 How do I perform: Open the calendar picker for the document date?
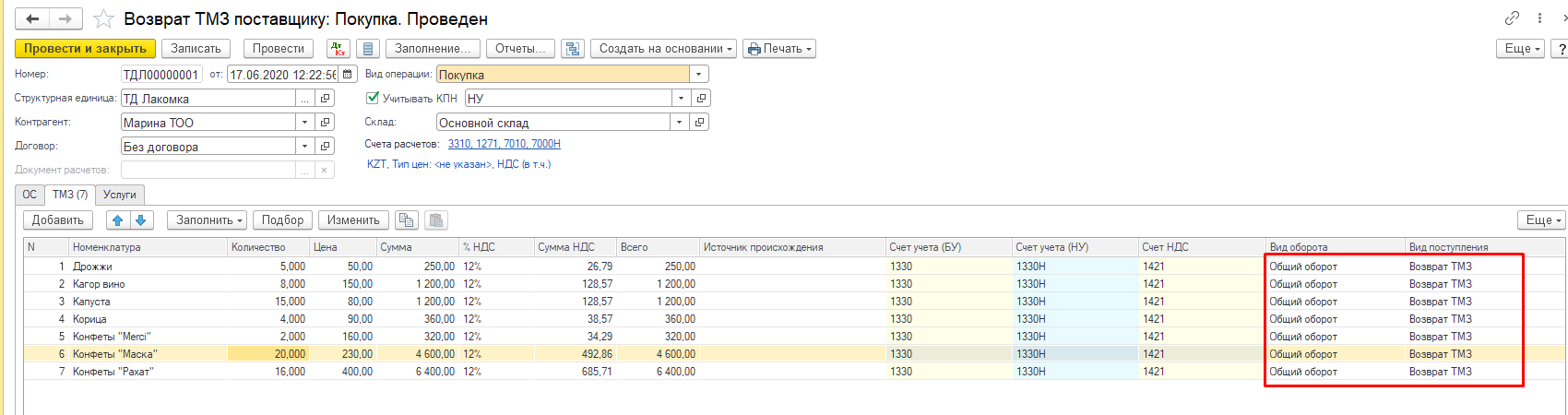pyautogui.click(x=348, y=75)
